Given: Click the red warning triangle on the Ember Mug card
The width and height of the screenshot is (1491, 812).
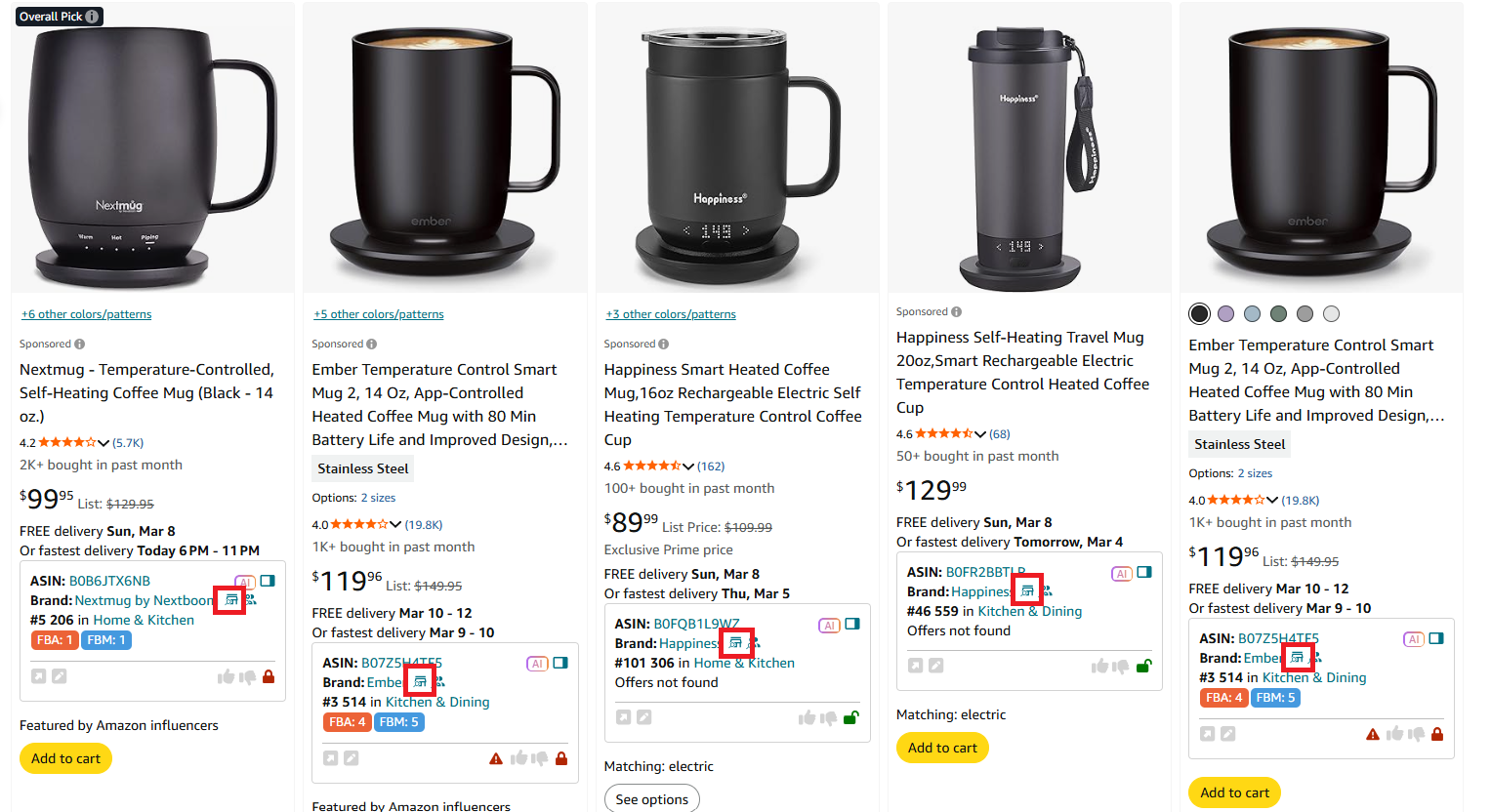Looking at the screenshot, I should [x=495, y=757].
